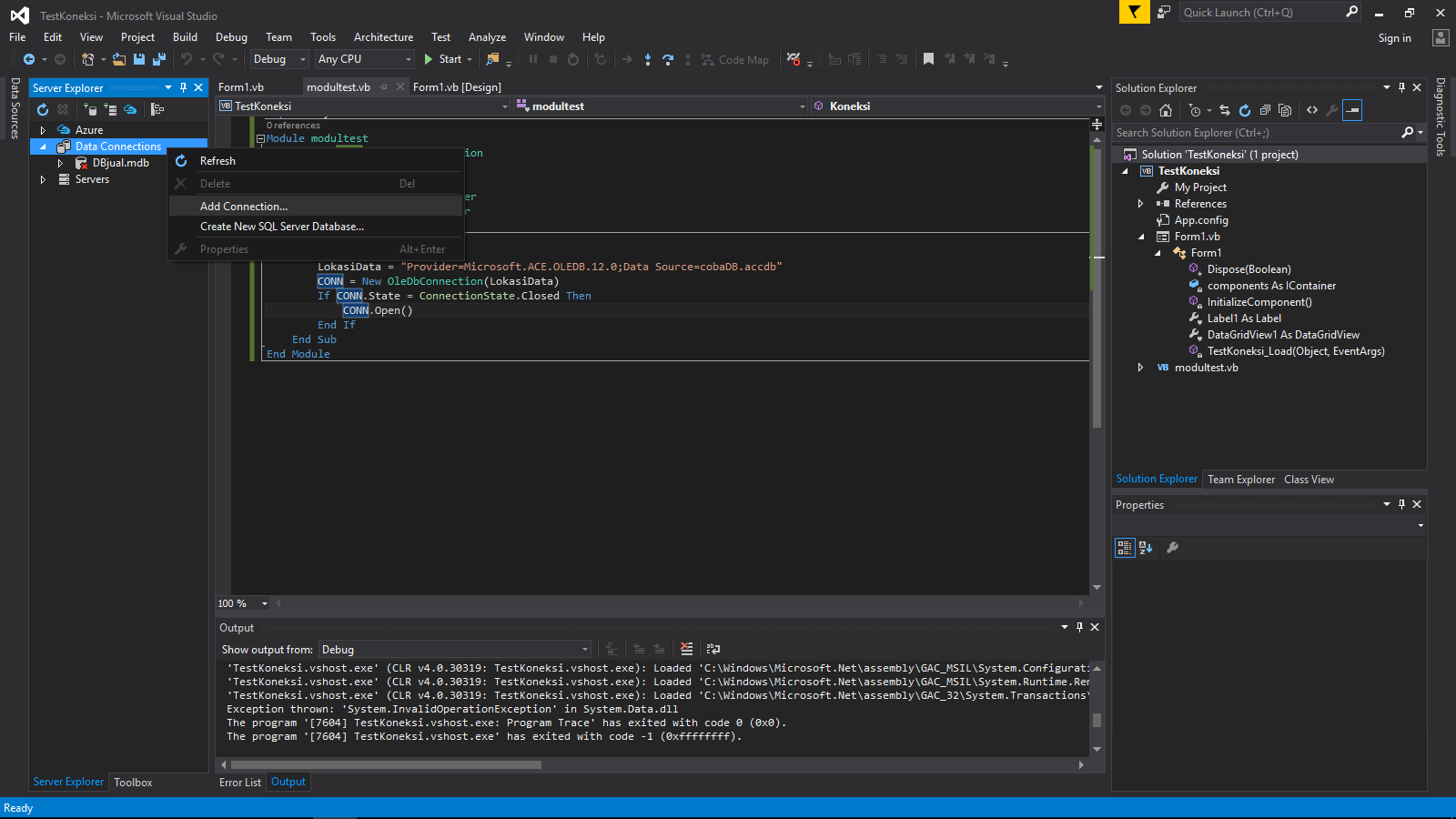Click the Sign in link
This screenshot has width=1456, height=819.
click(1394, 38)
